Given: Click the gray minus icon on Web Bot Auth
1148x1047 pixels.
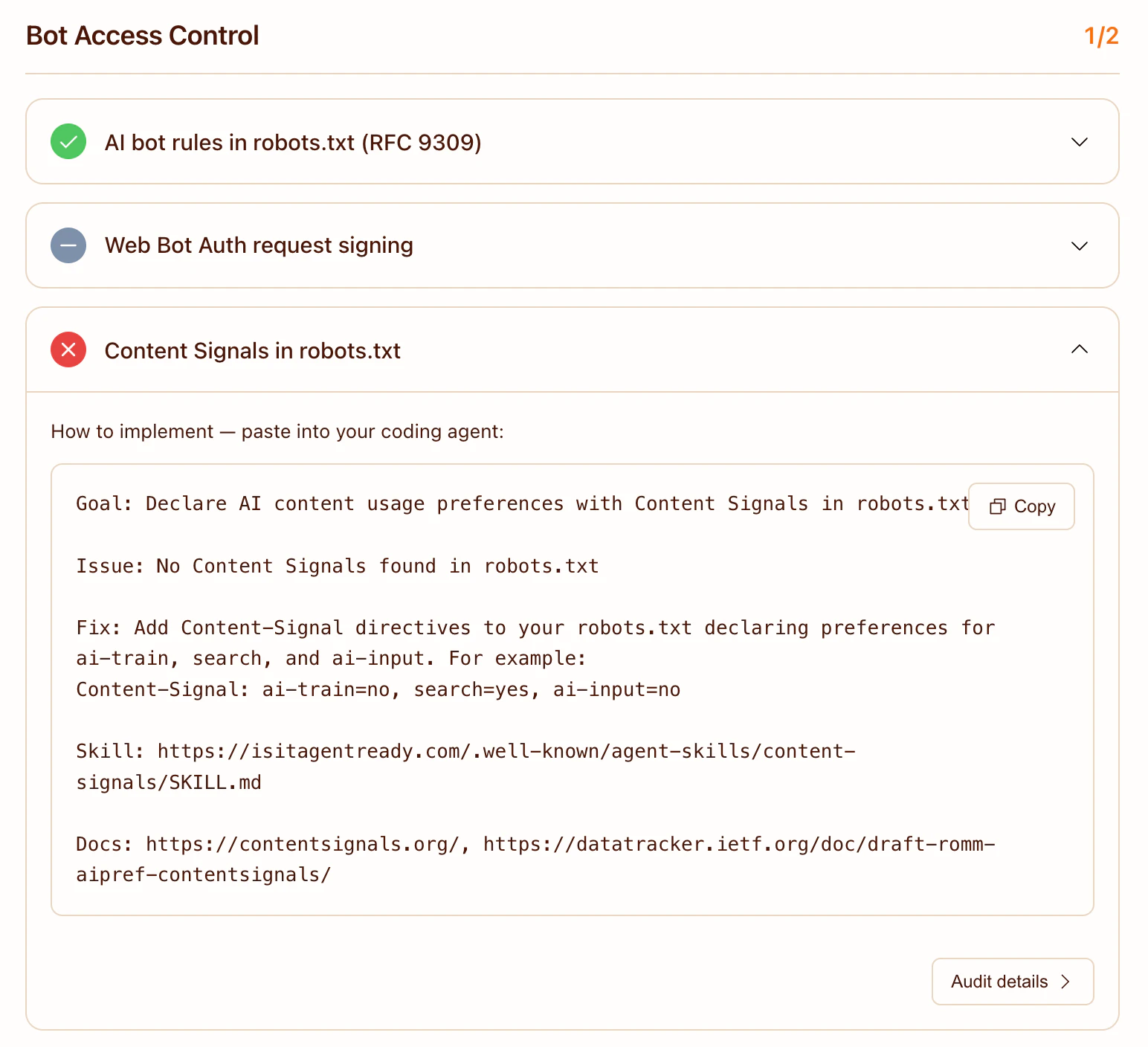Looking at the screenshot, I should tap(68, 245).
